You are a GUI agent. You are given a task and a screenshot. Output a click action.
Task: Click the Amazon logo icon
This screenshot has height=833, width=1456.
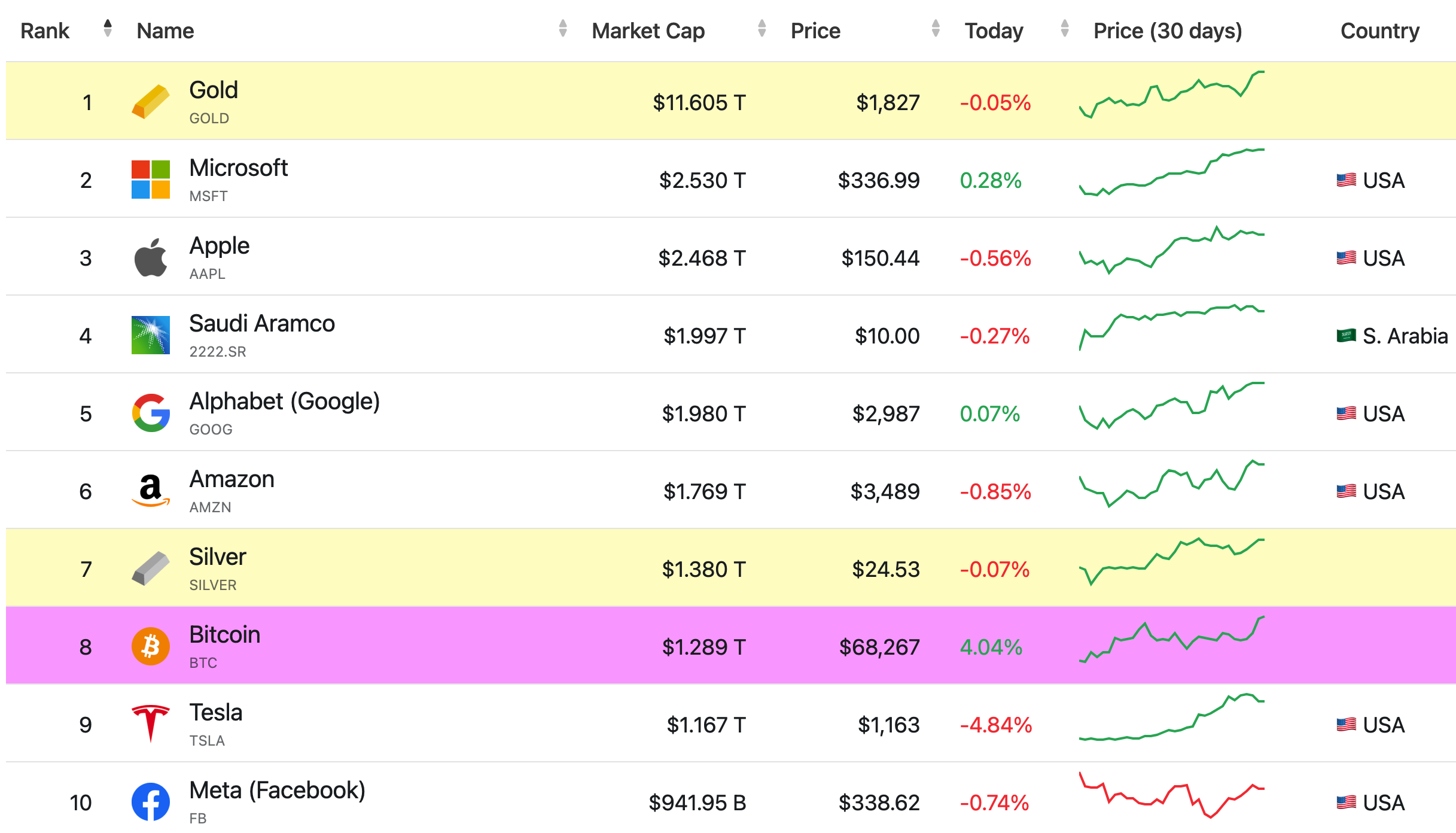150,491
